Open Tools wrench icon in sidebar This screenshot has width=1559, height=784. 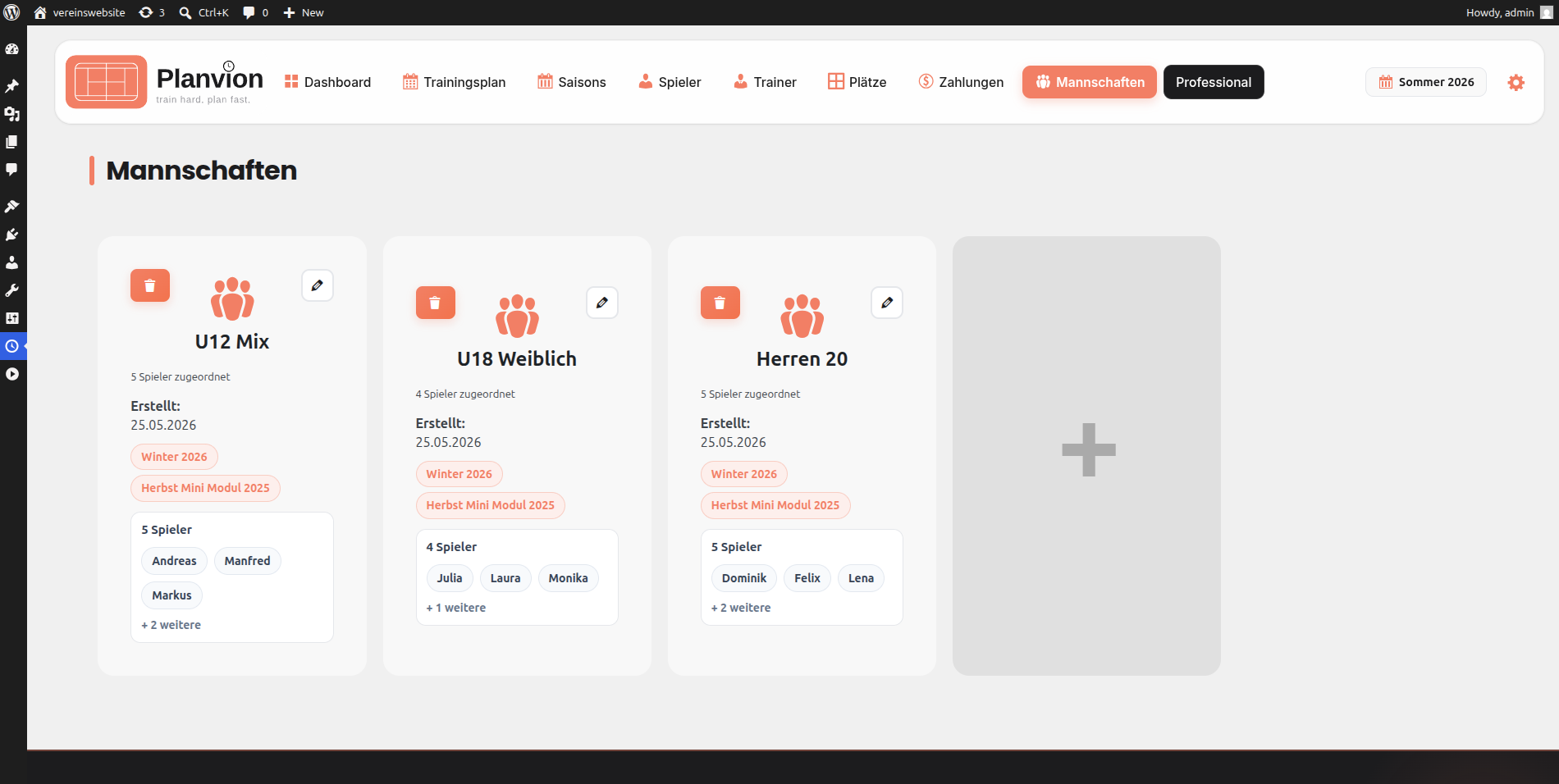coord(12,290)
